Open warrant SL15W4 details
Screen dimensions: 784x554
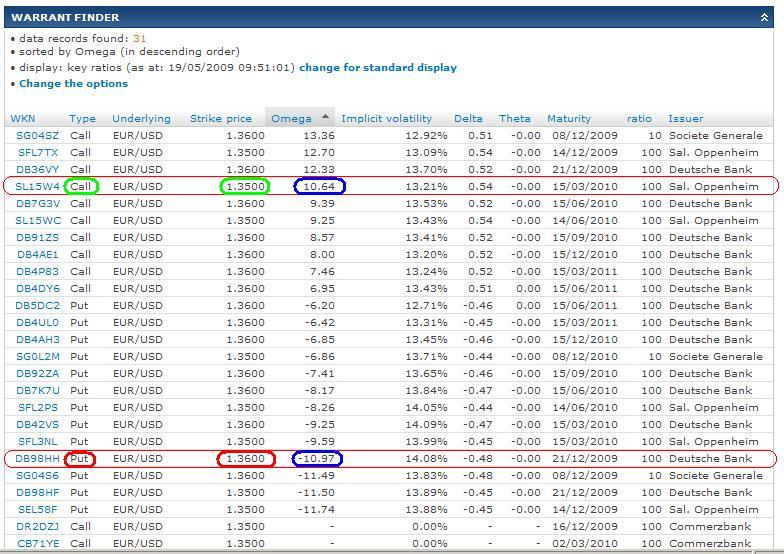[x=38, y=187]
